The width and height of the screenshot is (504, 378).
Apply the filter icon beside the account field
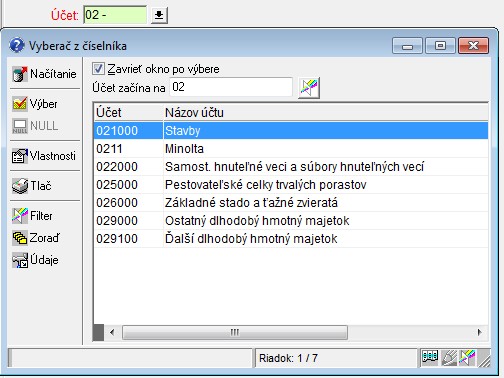[x=309, y=88]
